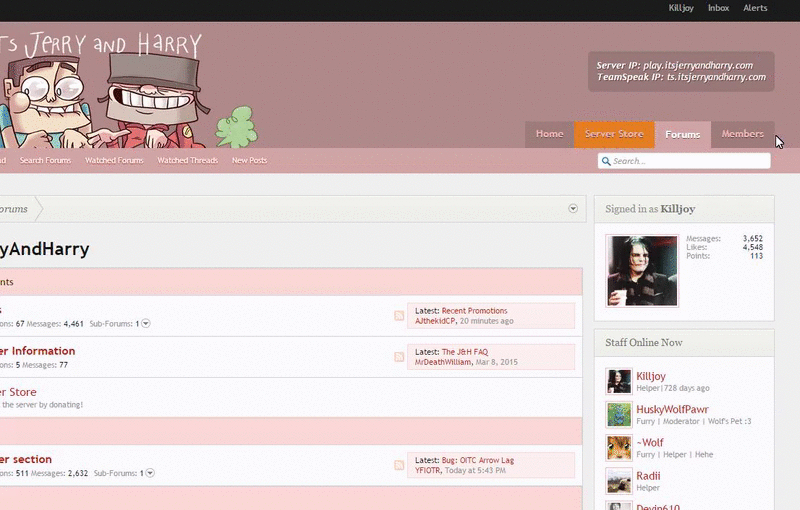The width and height of the screenshot is (800, 510).
Task: Open Recent Promotions latest thread
Action: 474,311
